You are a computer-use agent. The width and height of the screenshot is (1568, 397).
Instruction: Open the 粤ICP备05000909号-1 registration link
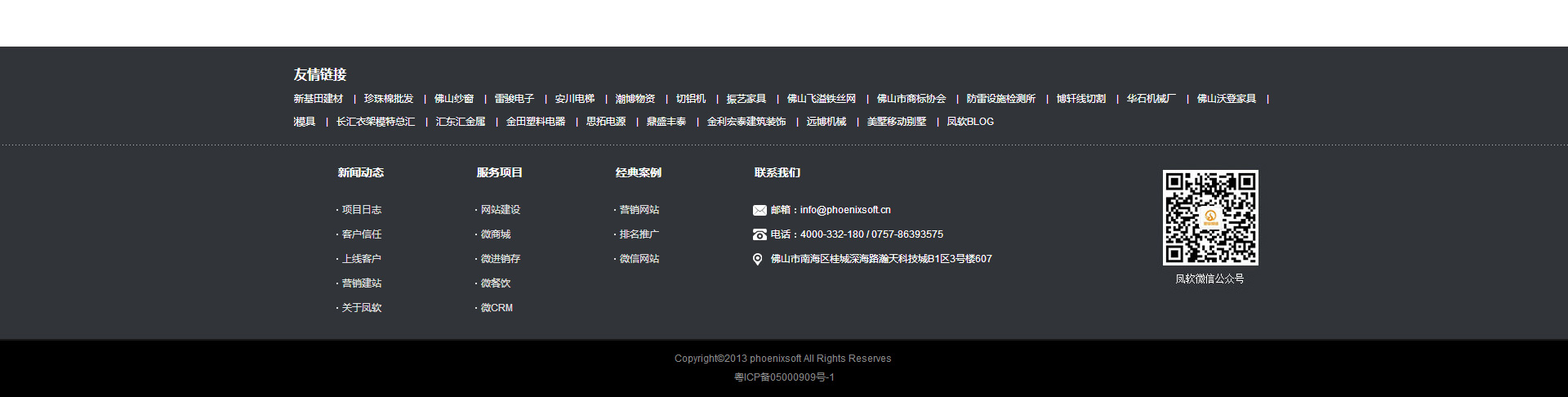[x=784, y=377]
